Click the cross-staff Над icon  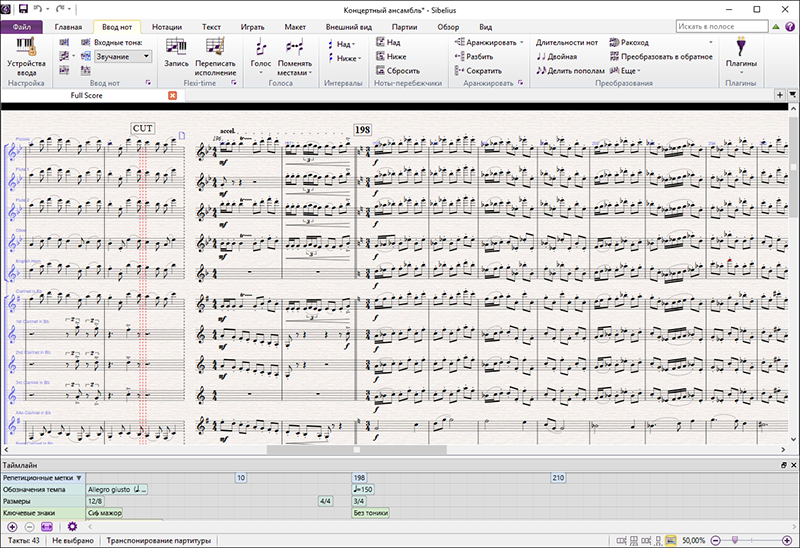click(x=380, y=42)
